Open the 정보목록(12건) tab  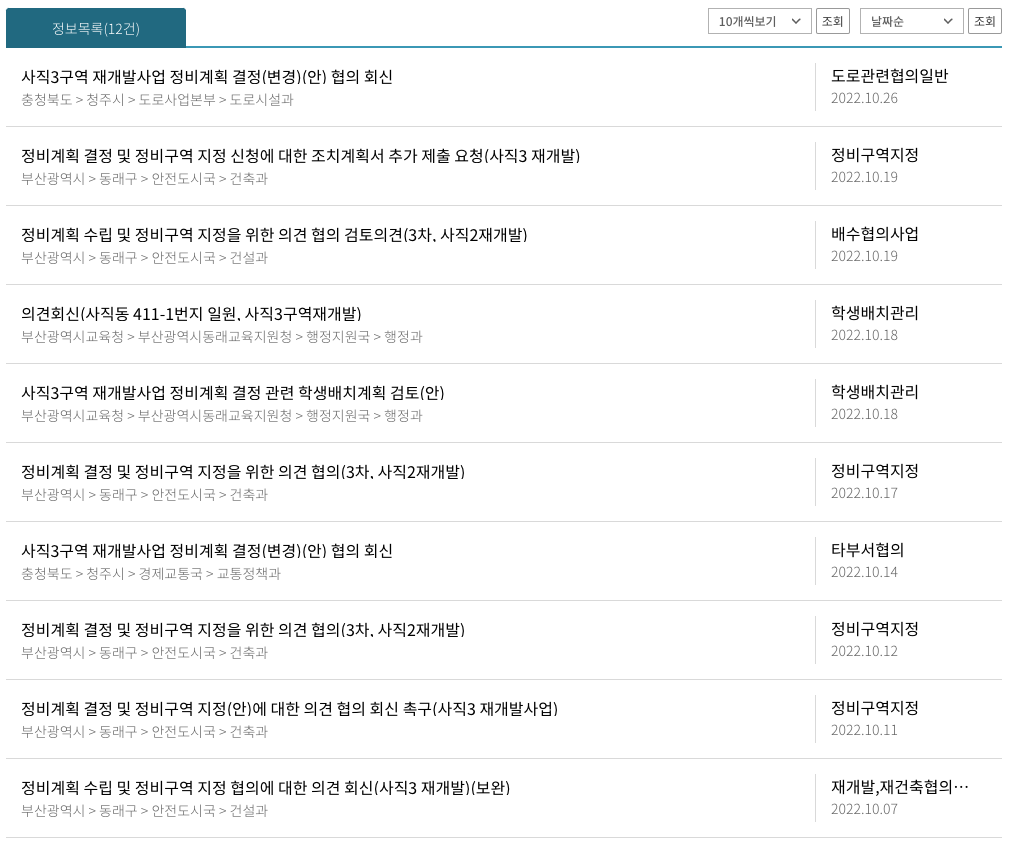(96, 28)
